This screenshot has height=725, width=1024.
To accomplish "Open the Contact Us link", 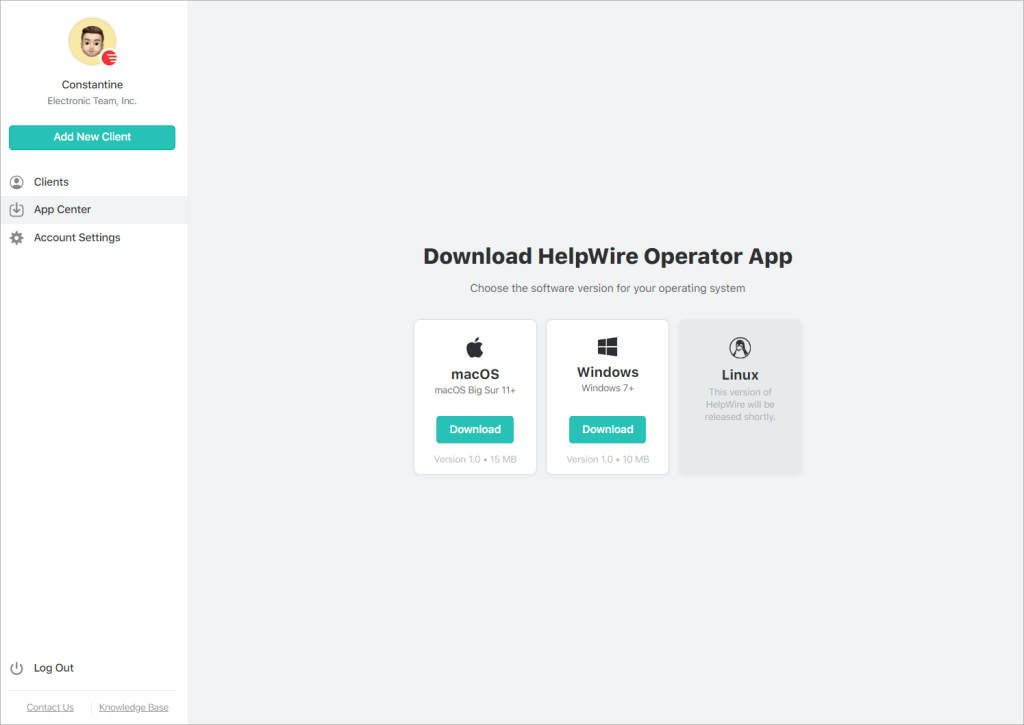I will [x=49, y=706].
